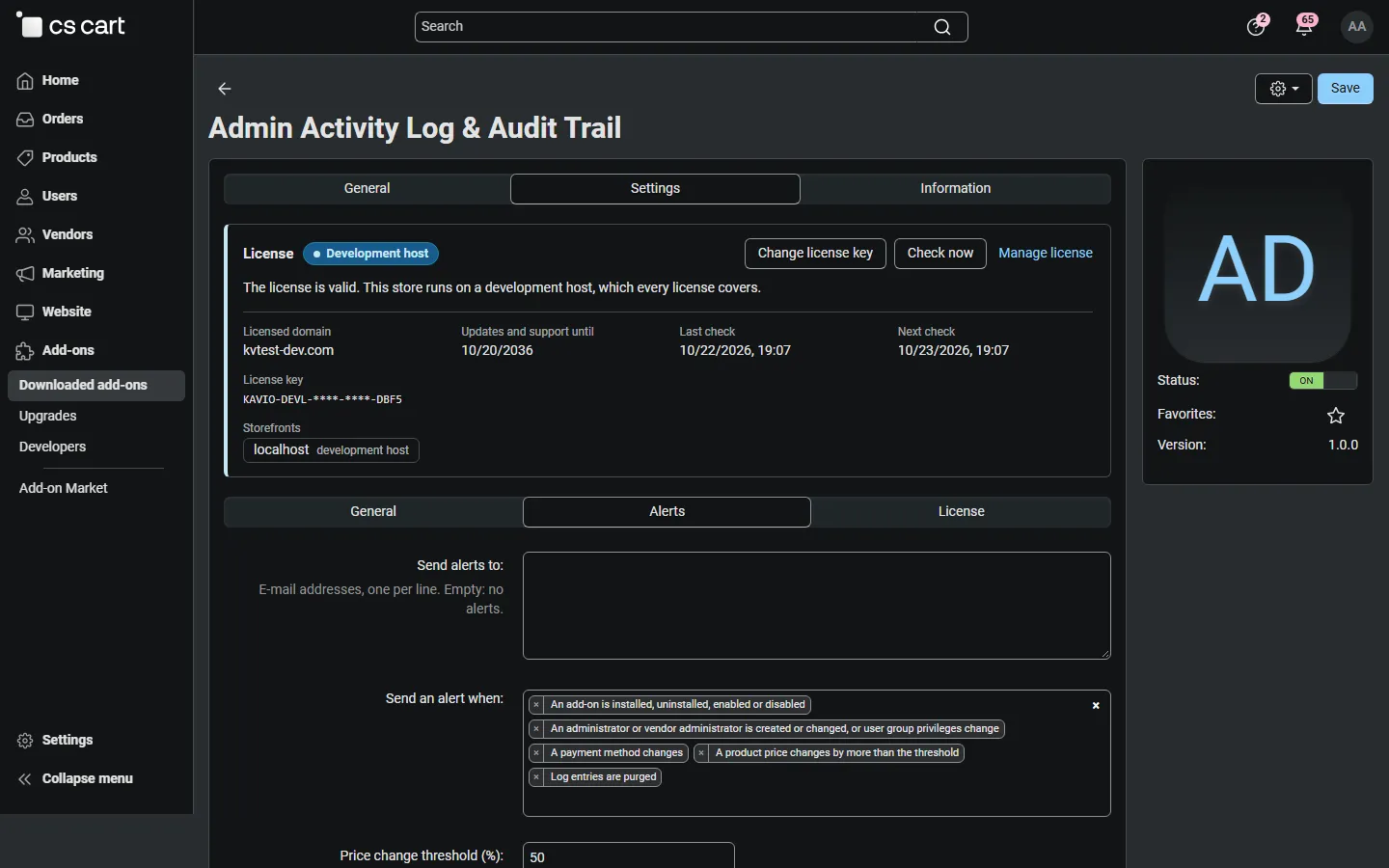Remove the 'administrator or vendor administrator' tag
1389x868 pixels.
tap(537, 729)
